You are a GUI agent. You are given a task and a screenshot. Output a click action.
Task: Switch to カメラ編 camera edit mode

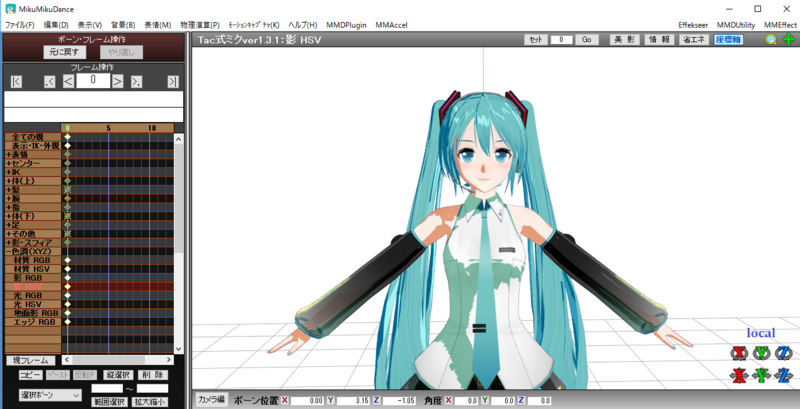pos(211,400)
